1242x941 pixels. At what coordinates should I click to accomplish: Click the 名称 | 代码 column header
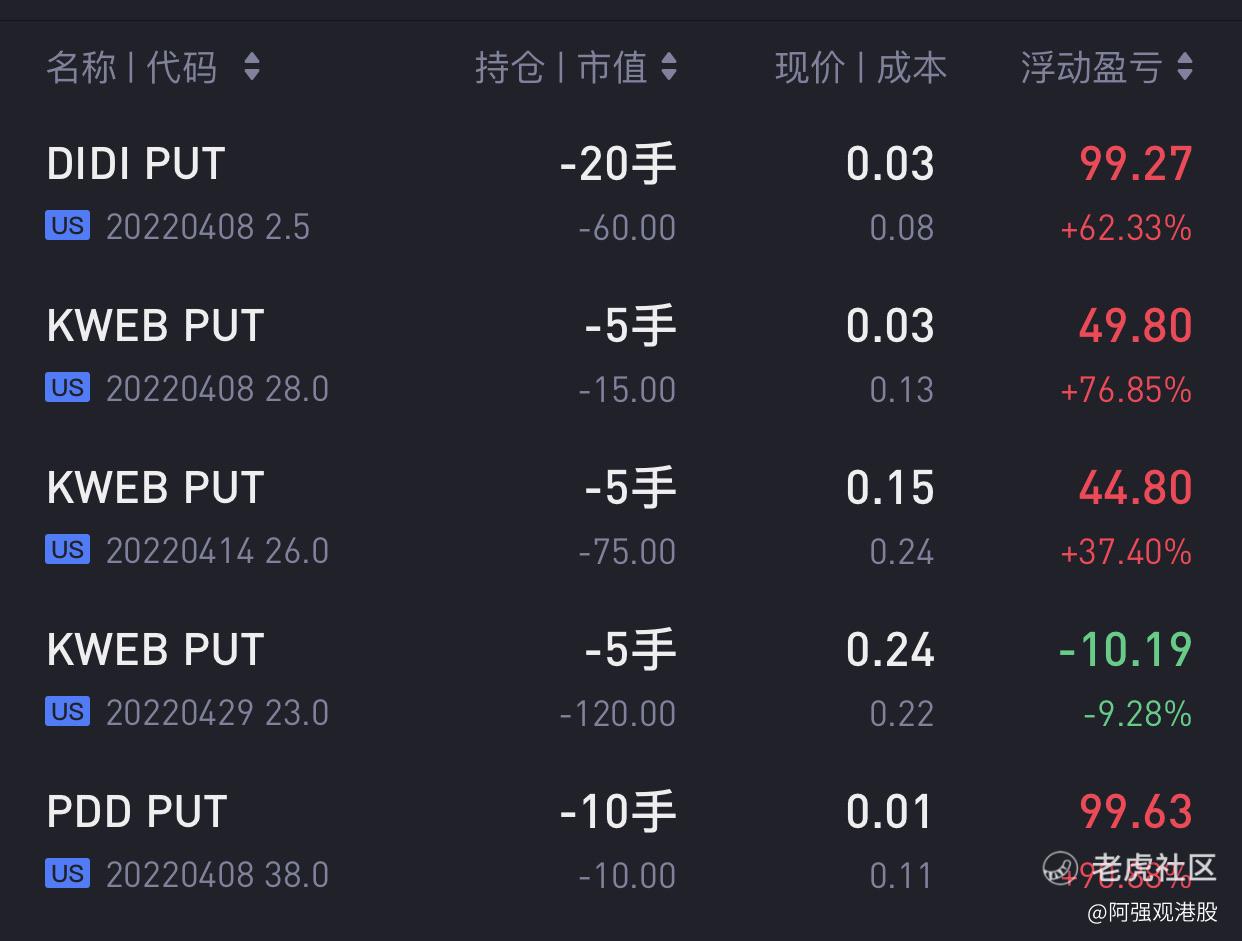click(132, 68)
